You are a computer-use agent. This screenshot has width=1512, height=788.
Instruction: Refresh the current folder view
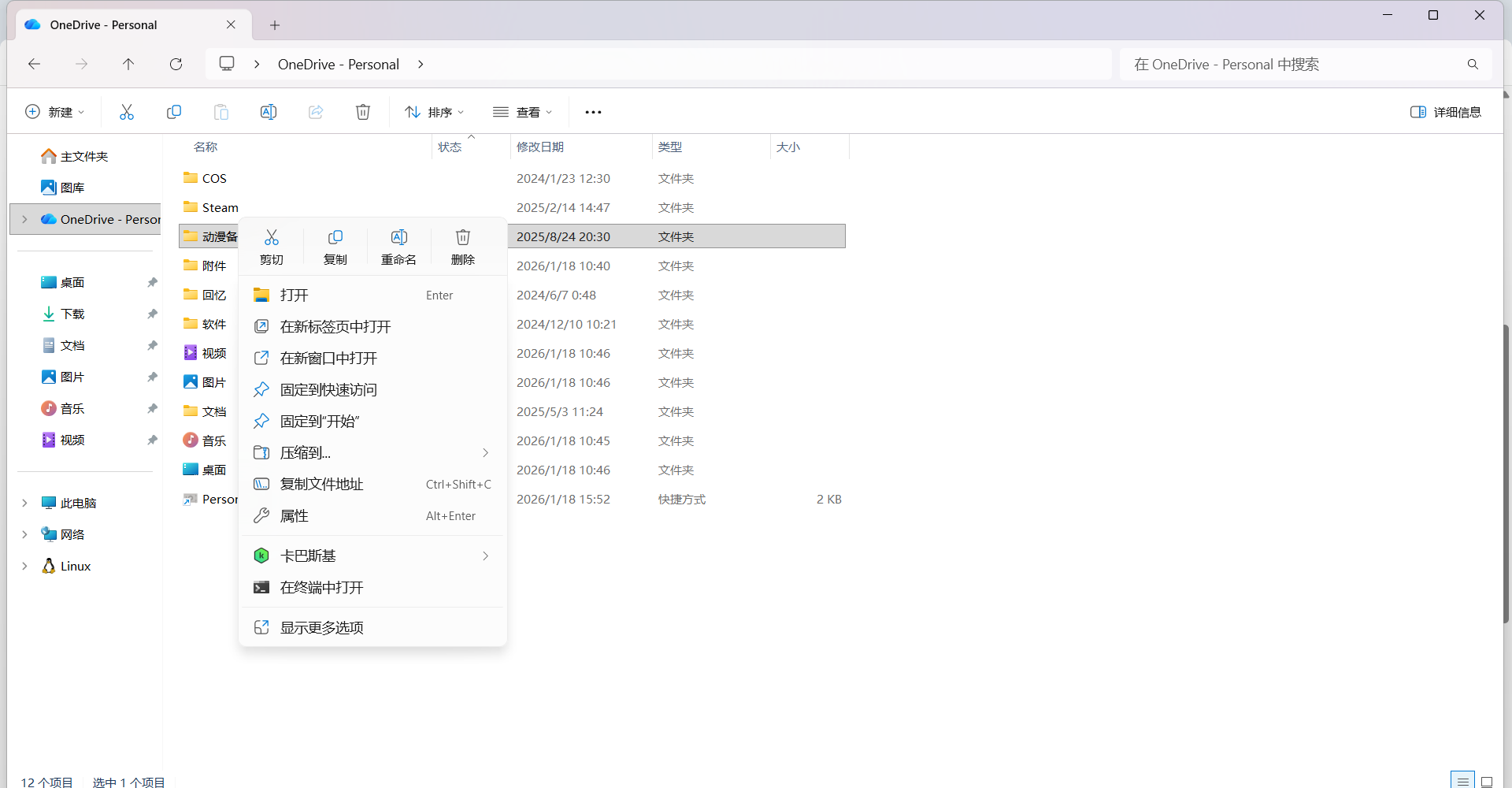(176, 64)
